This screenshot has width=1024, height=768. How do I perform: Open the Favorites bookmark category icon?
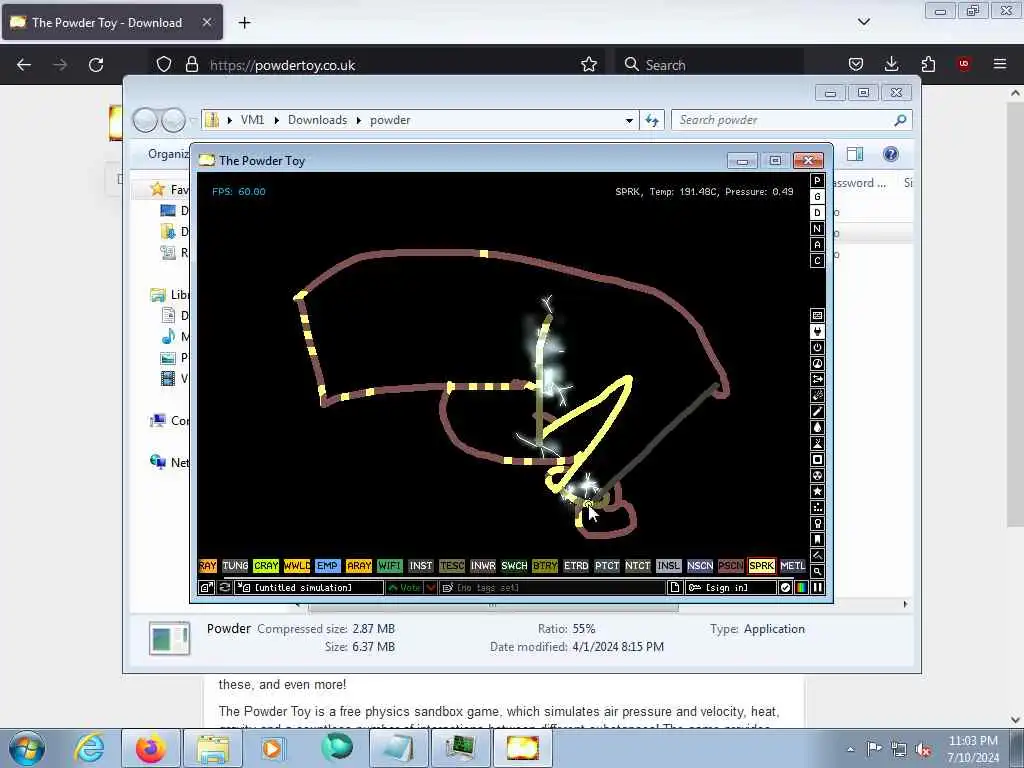click(817, 539)
